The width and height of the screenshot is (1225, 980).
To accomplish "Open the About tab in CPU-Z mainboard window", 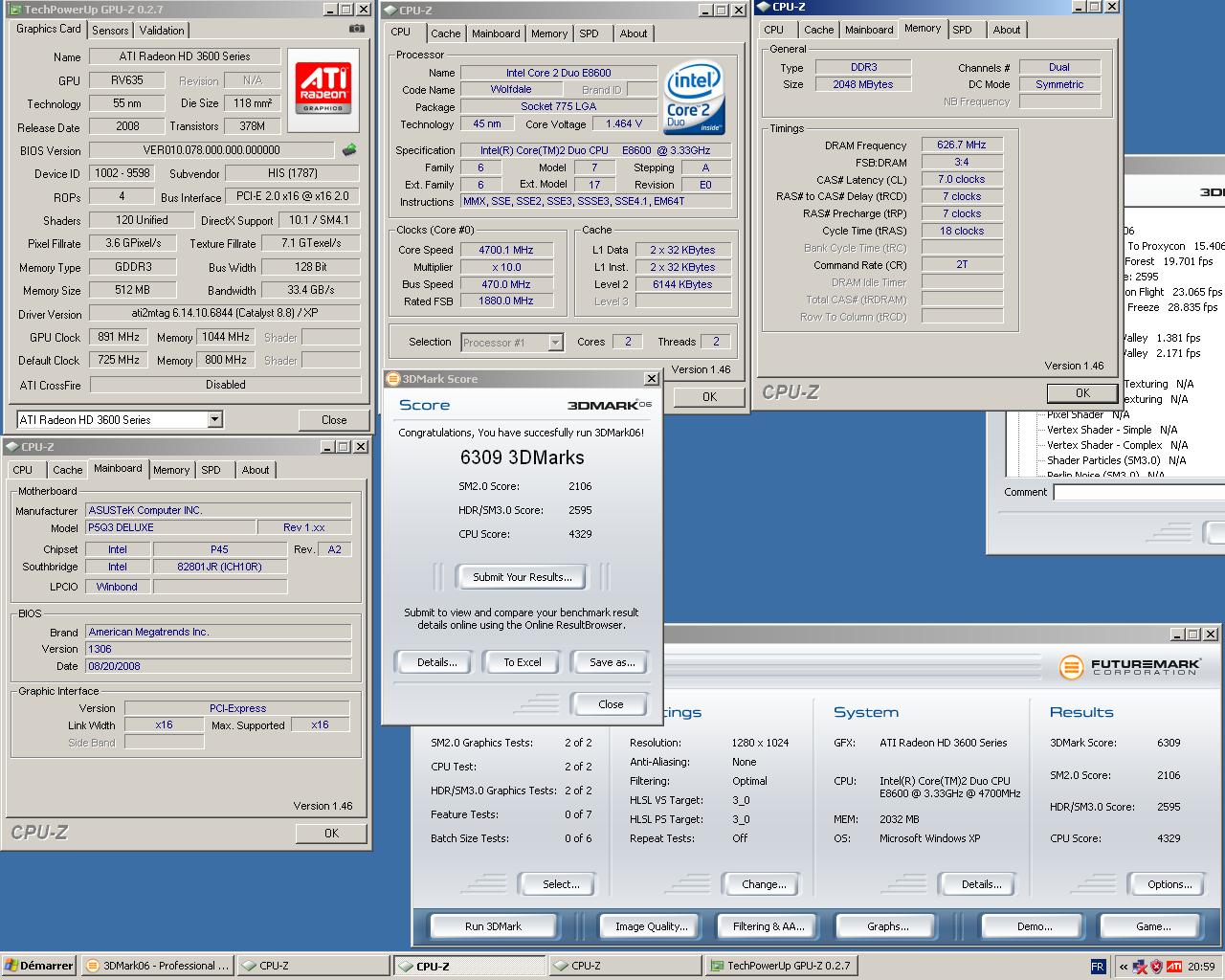I will click(x=256, y=470).
